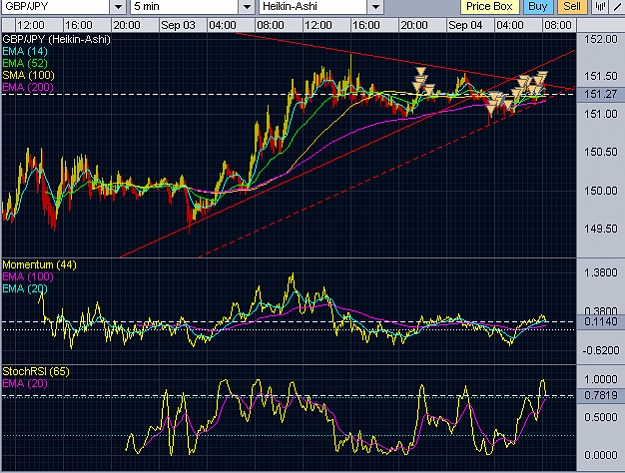The width and height of the screenshot is (625, 473).
Task: Click the EMA (20) label in Momentum pane
Action: click(25, 289)
